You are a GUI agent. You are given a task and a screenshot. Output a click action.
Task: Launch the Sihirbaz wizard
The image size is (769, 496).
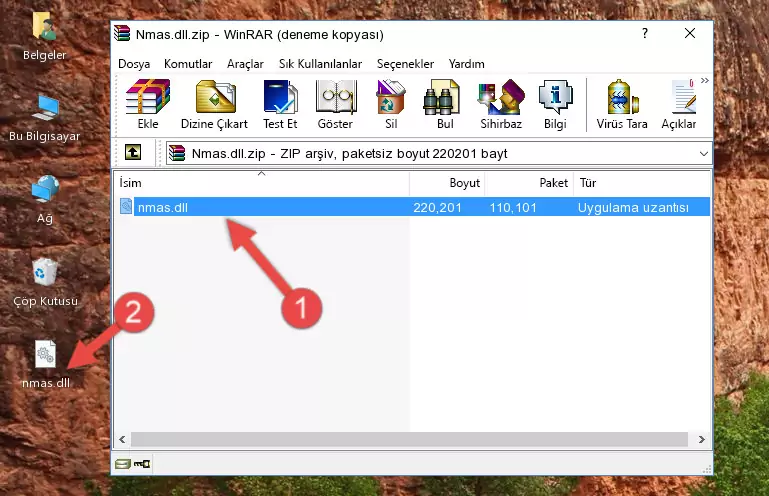click(x=501, y=104)
